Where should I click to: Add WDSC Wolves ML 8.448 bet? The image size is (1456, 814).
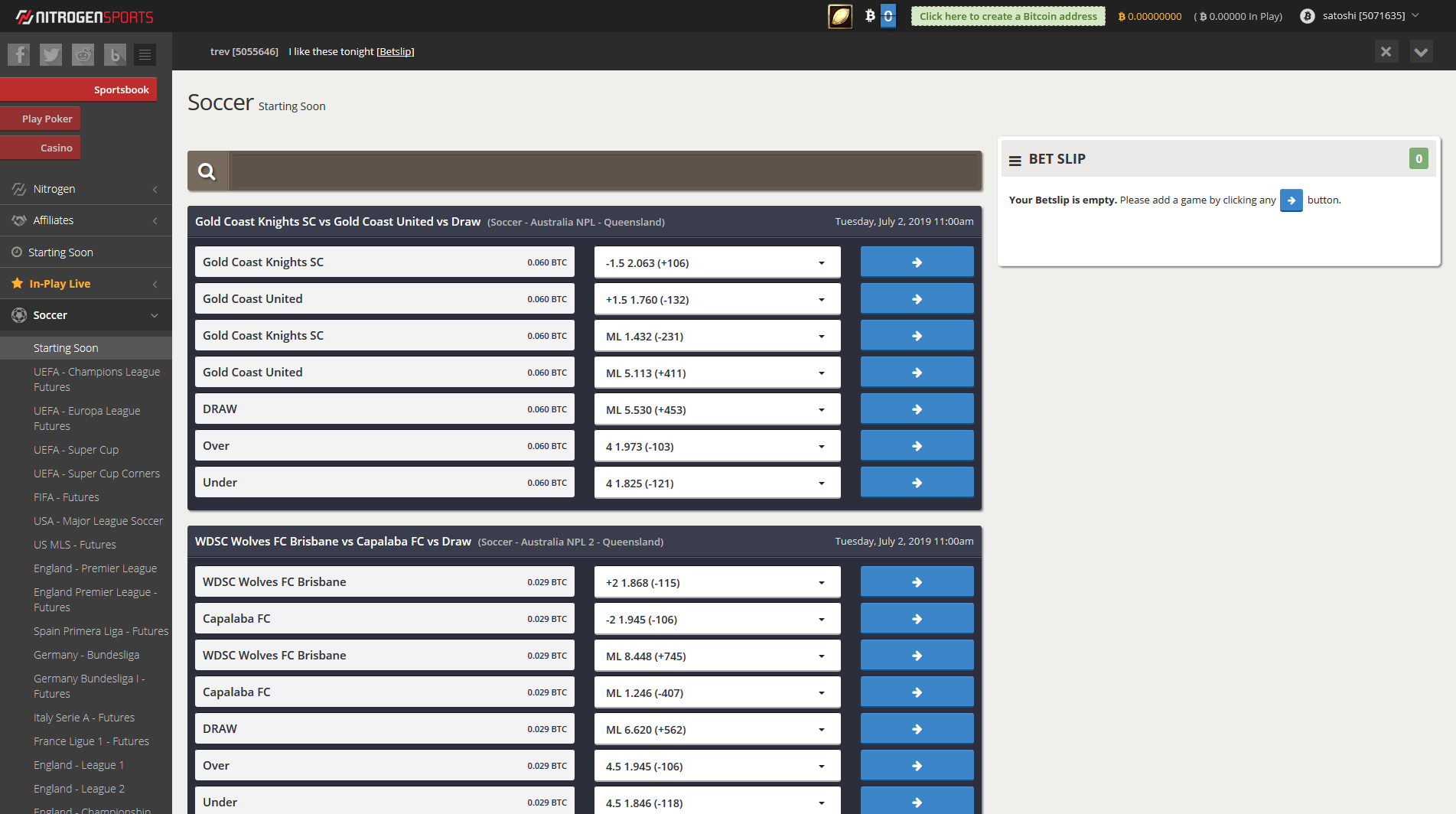(x=917, y=656)
